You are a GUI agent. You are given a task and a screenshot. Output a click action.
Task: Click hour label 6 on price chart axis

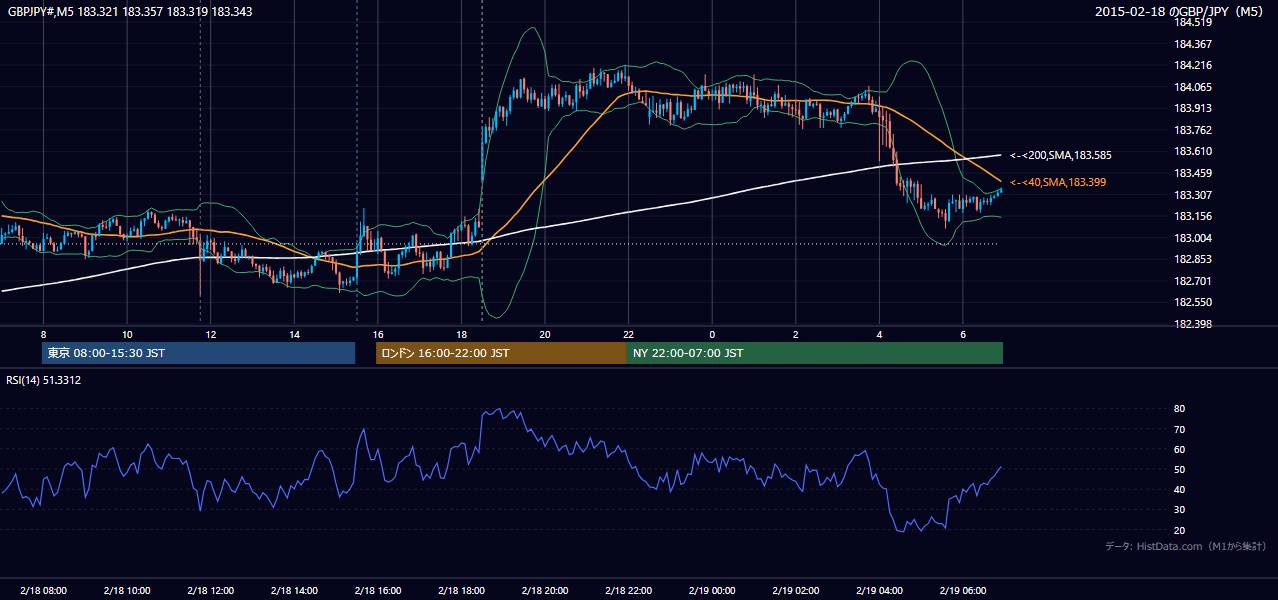click(x=962, y=334)
